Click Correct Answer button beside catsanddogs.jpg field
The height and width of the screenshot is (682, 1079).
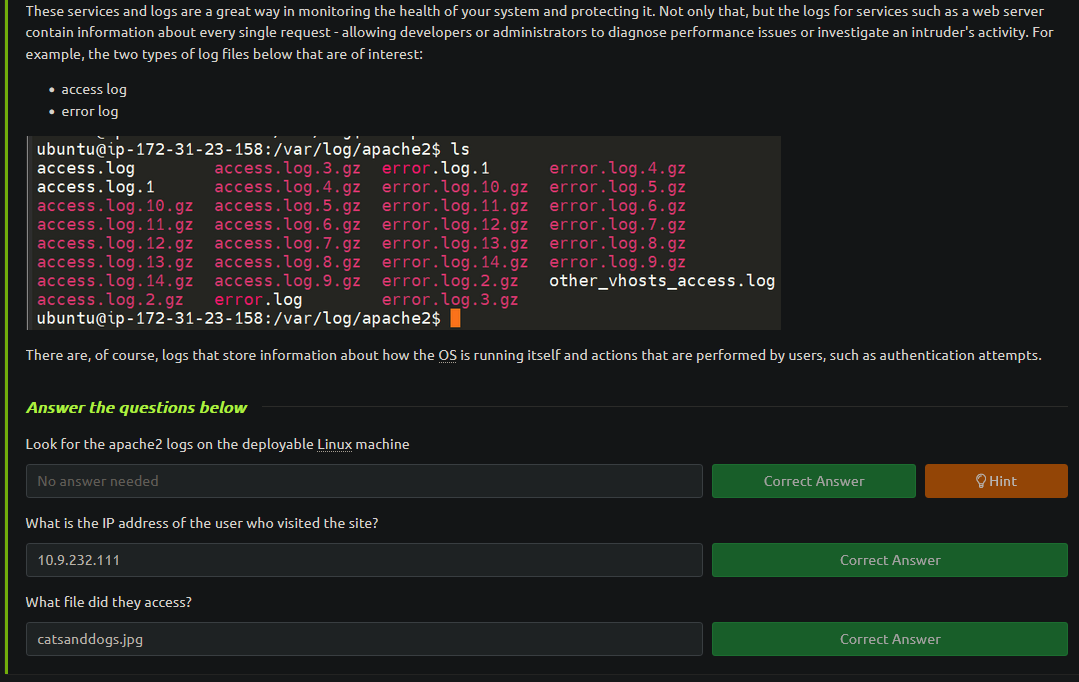coord(889,639)
